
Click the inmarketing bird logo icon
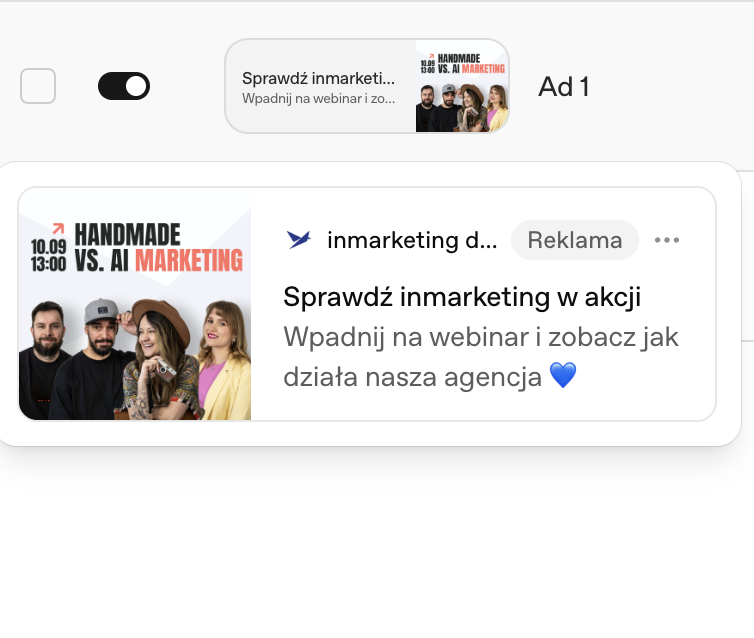(x=299, y=239)
